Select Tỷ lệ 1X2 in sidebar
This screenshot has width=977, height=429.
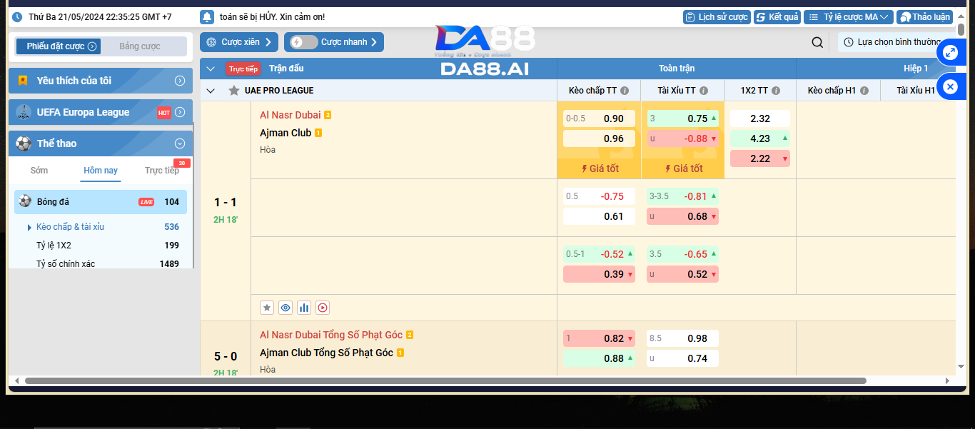pyautogui.click(x=54, y=245)
